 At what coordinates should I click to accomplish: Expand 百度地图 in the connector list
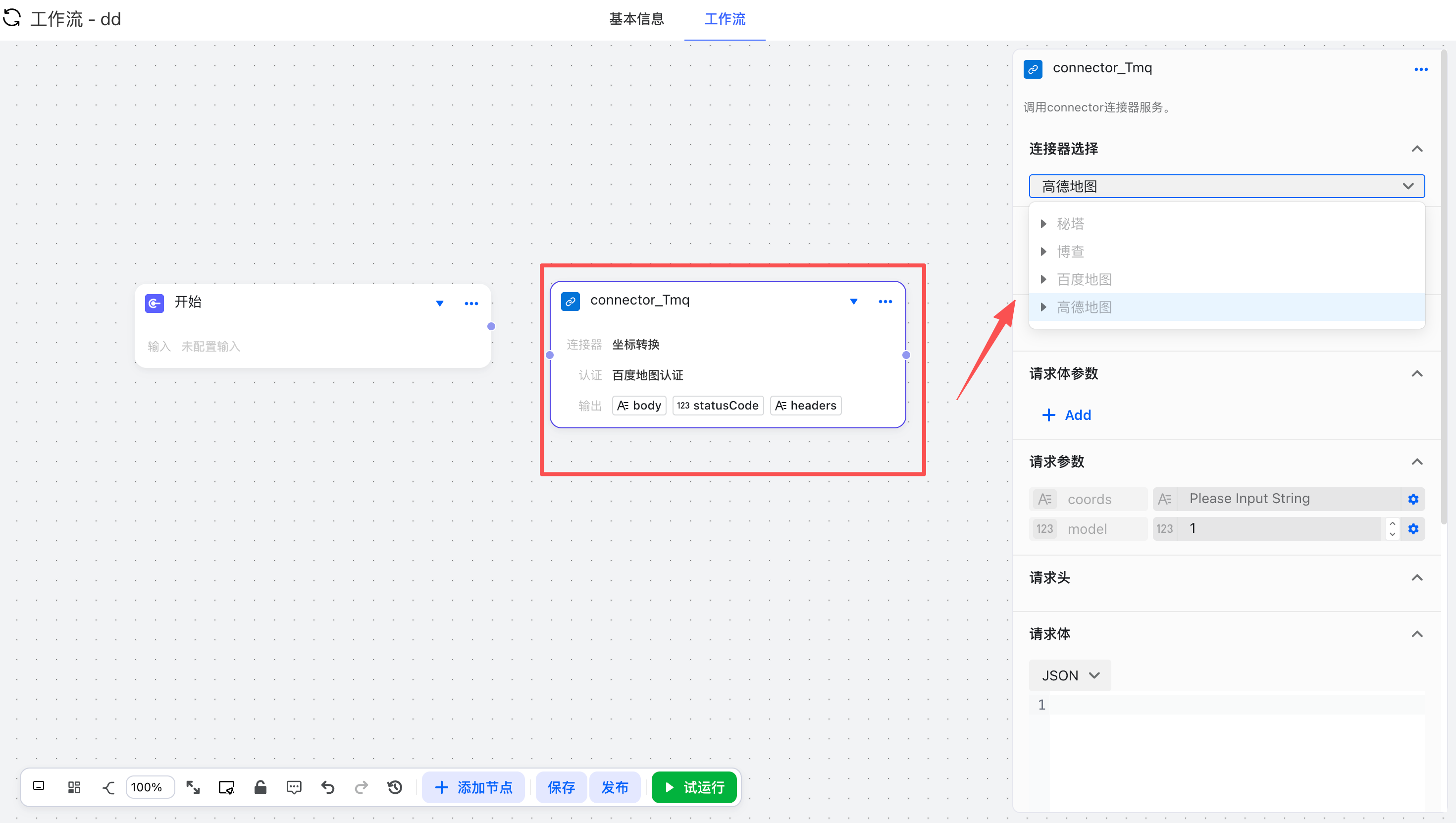1043,279
